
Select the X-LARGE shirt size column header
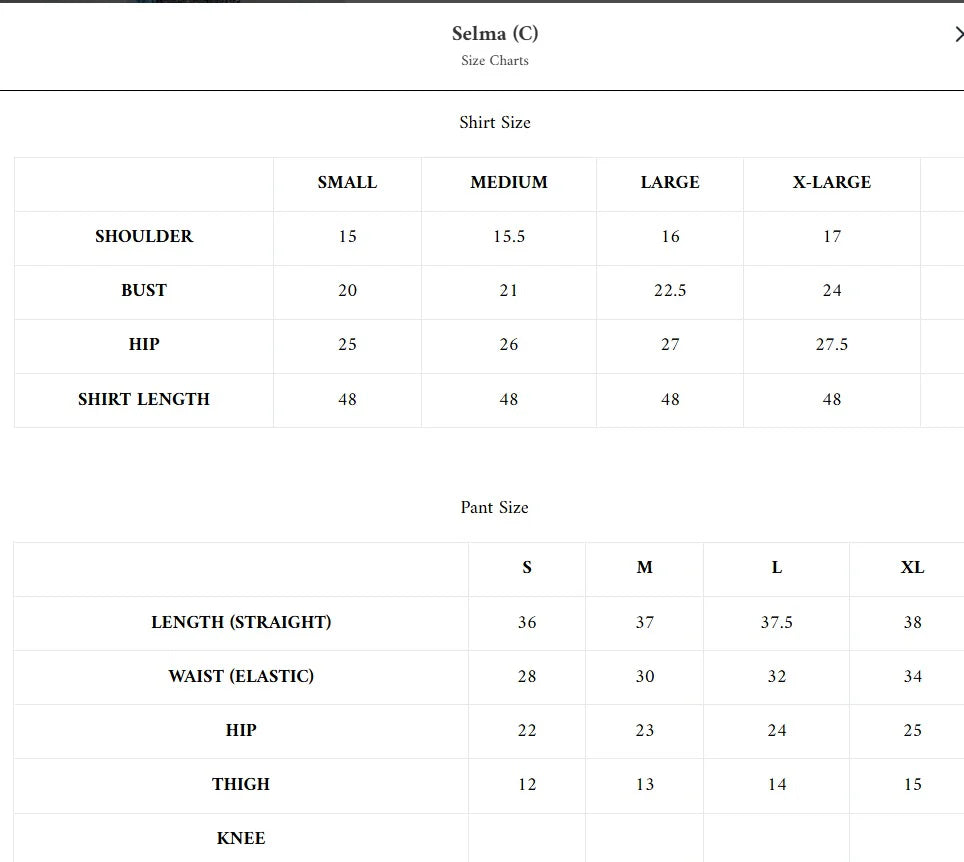pos(832,182)
